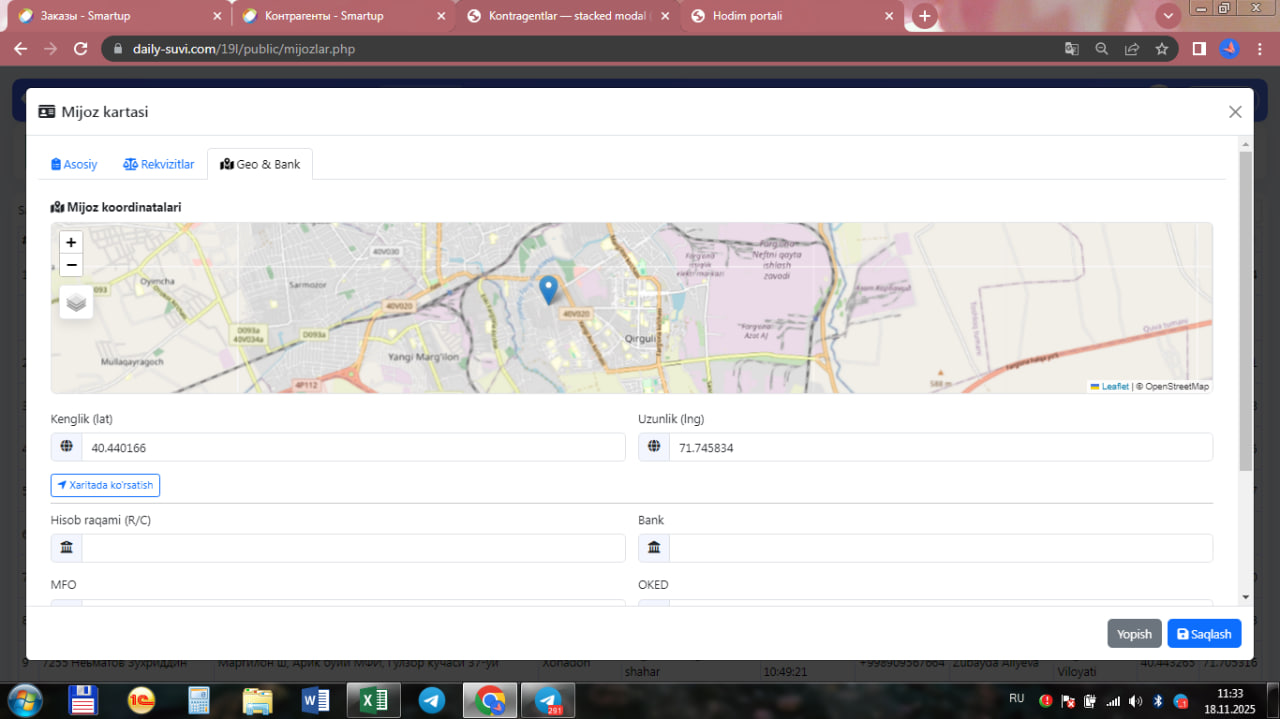Bookmark this page with star icon

point(1161,48)
